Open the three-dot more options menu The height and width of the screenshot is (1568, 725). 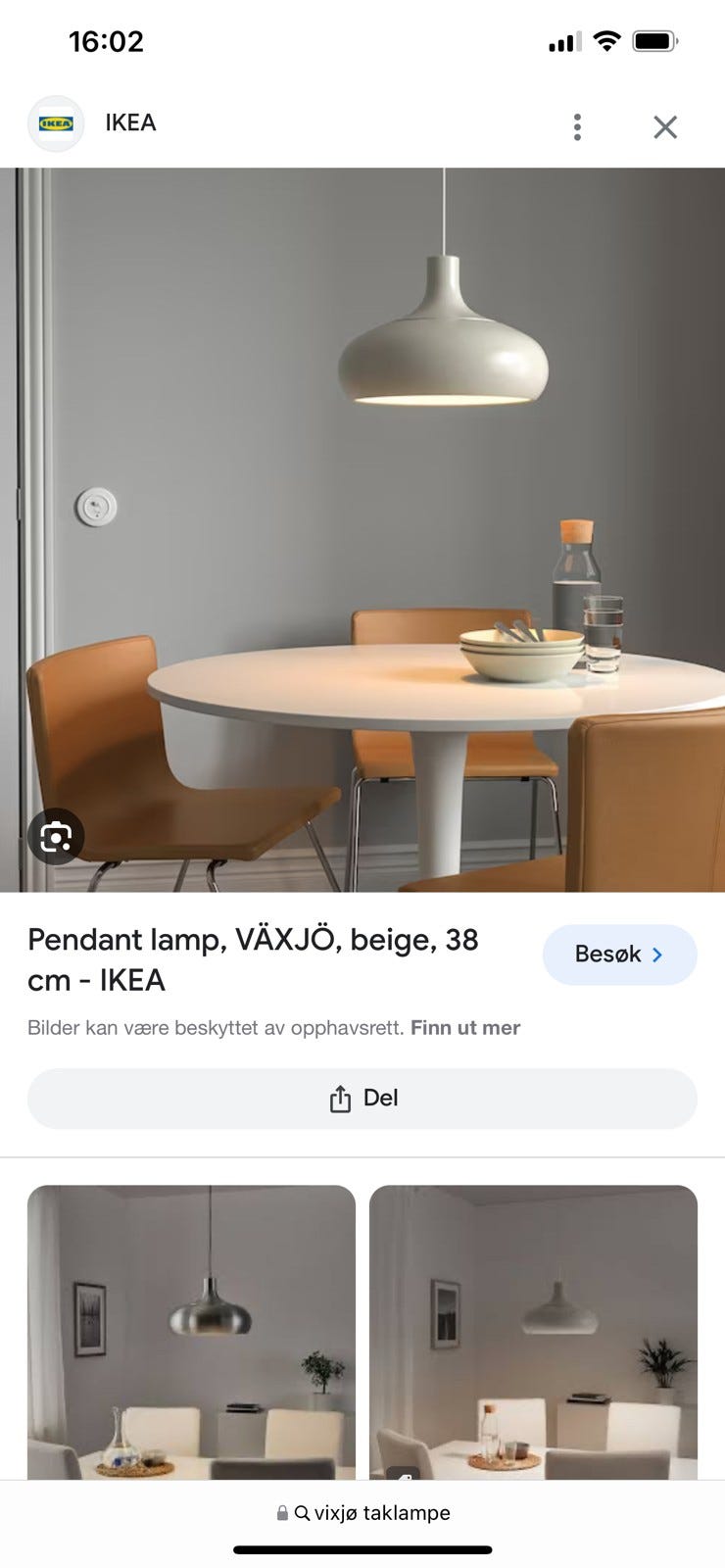pos(577,126)
